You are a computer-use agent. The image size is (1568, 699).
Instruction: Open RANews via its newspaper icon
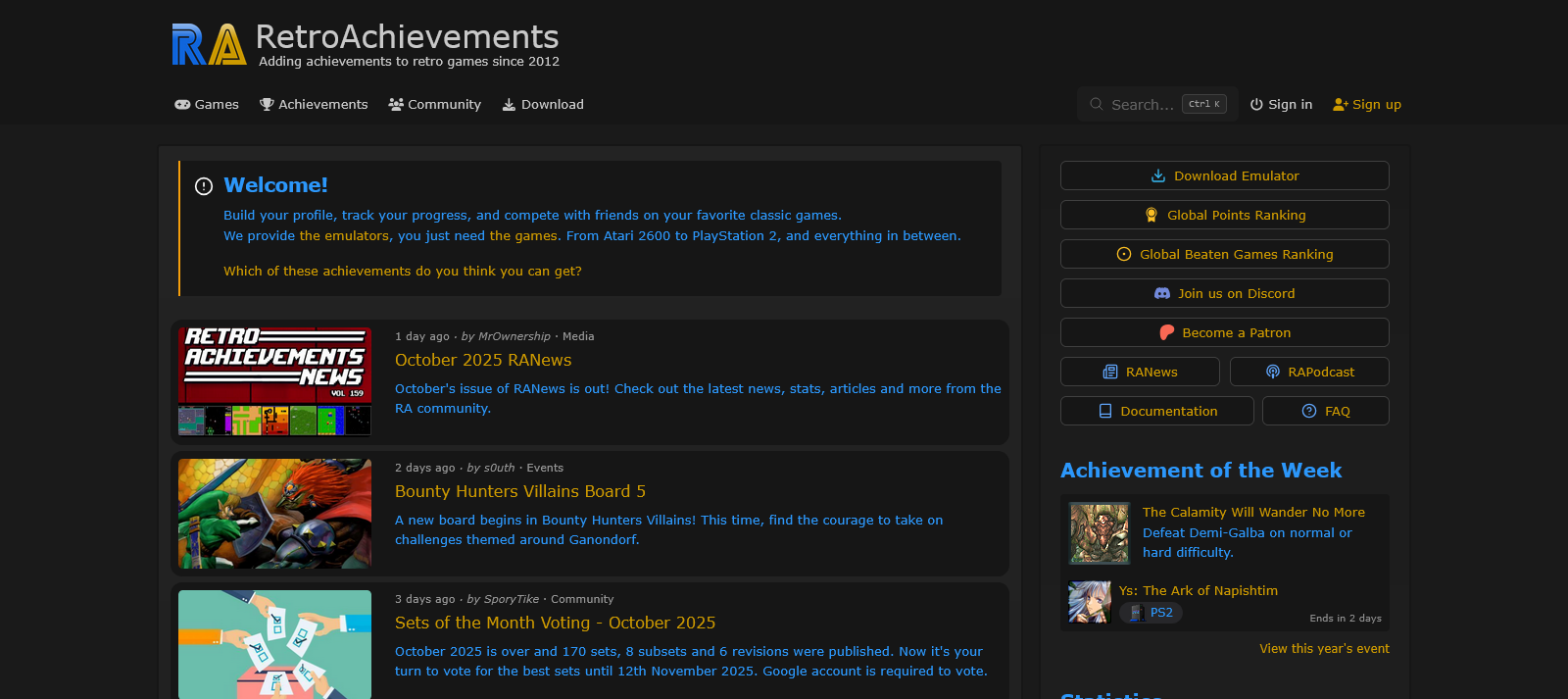point(1110,373)
